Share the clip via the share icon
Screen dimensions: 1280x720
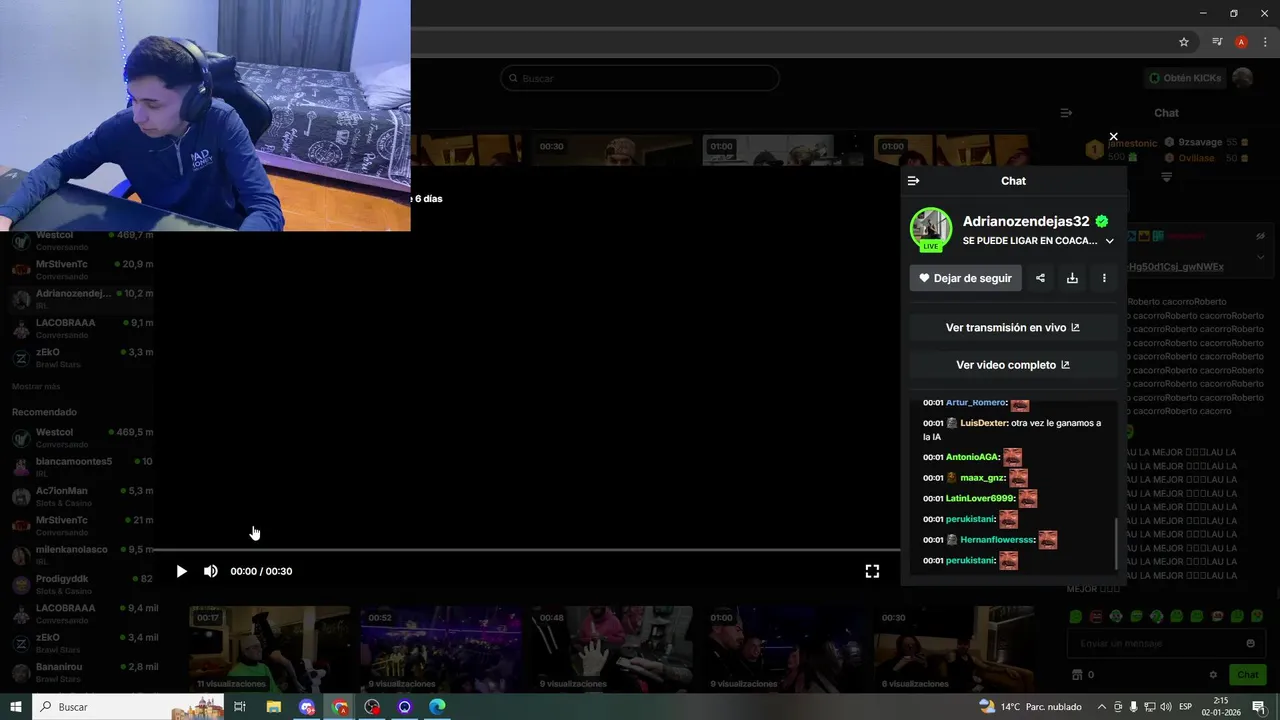pos(1040,278)
